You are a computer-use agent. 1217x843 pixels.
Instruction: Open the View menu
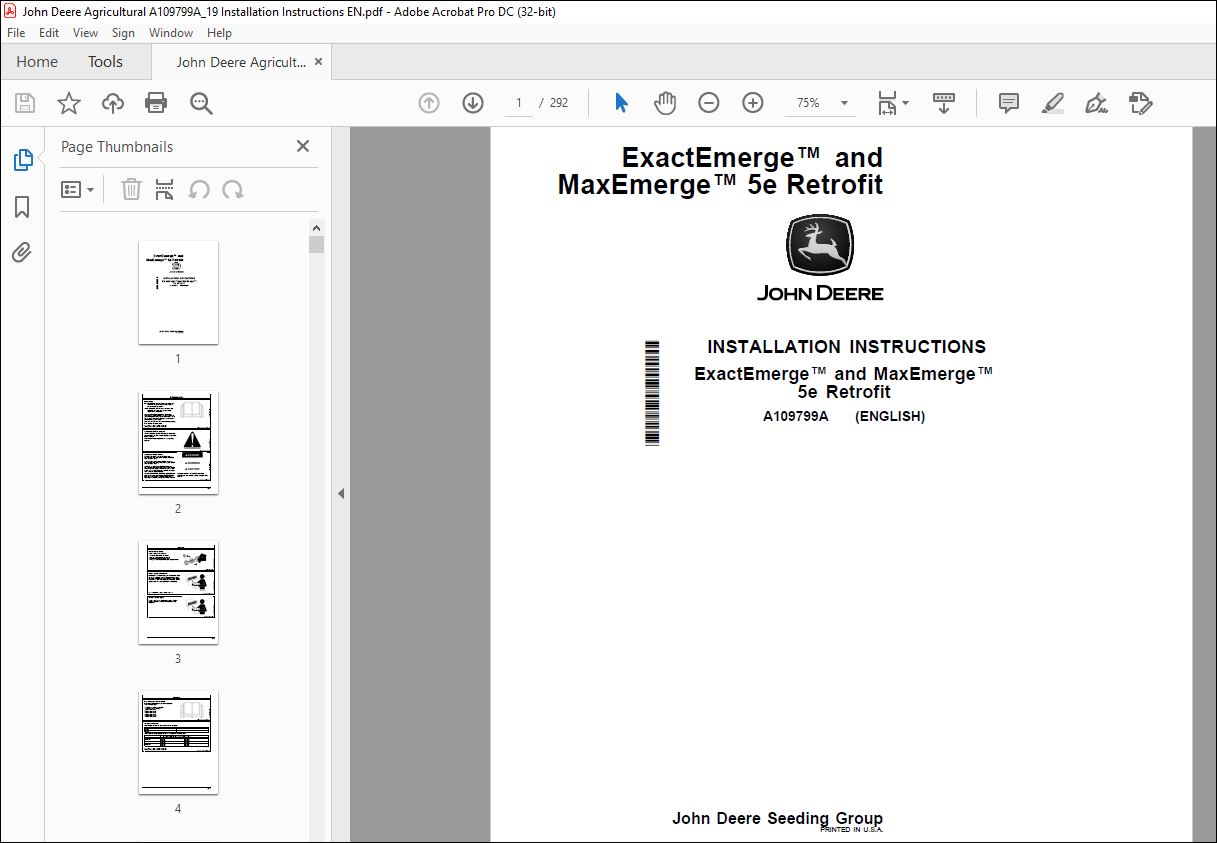(x=85, y=33)
